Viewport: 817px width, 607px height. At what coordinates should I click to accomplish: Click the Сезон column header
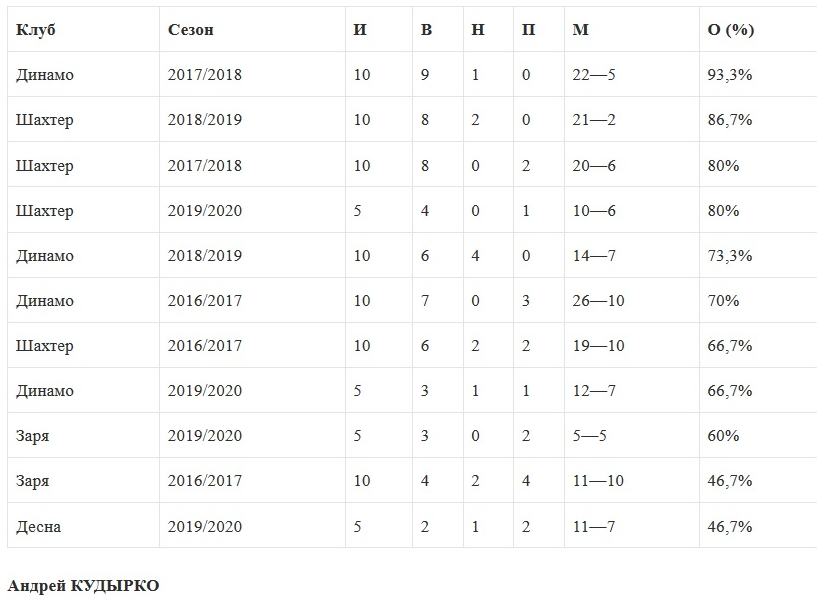click(191, 30)
